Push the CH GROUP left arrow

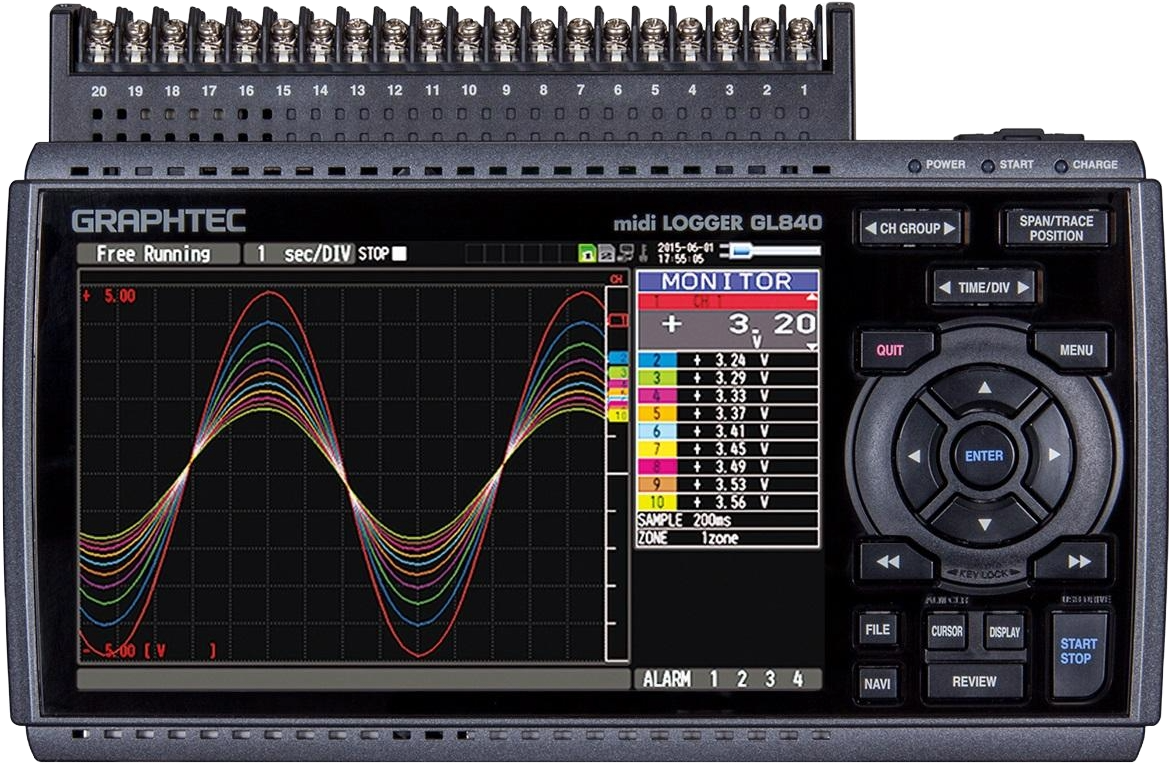click(x=869, y=228)
